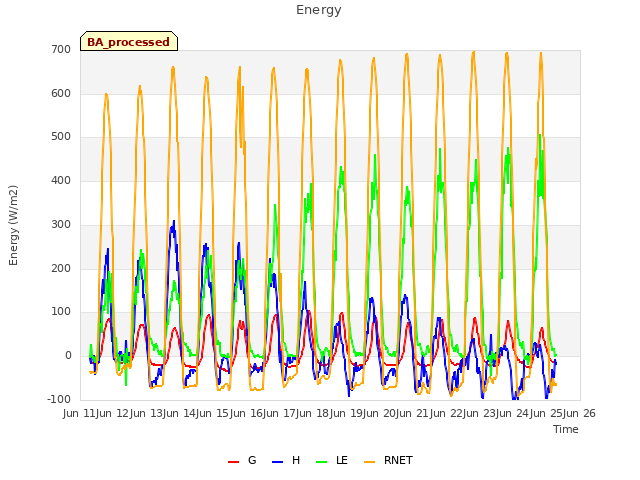Viewport: 640px width, 480px height.
Task: Click the 0 y-axis tick label
Action: click(x=68, y=356)
